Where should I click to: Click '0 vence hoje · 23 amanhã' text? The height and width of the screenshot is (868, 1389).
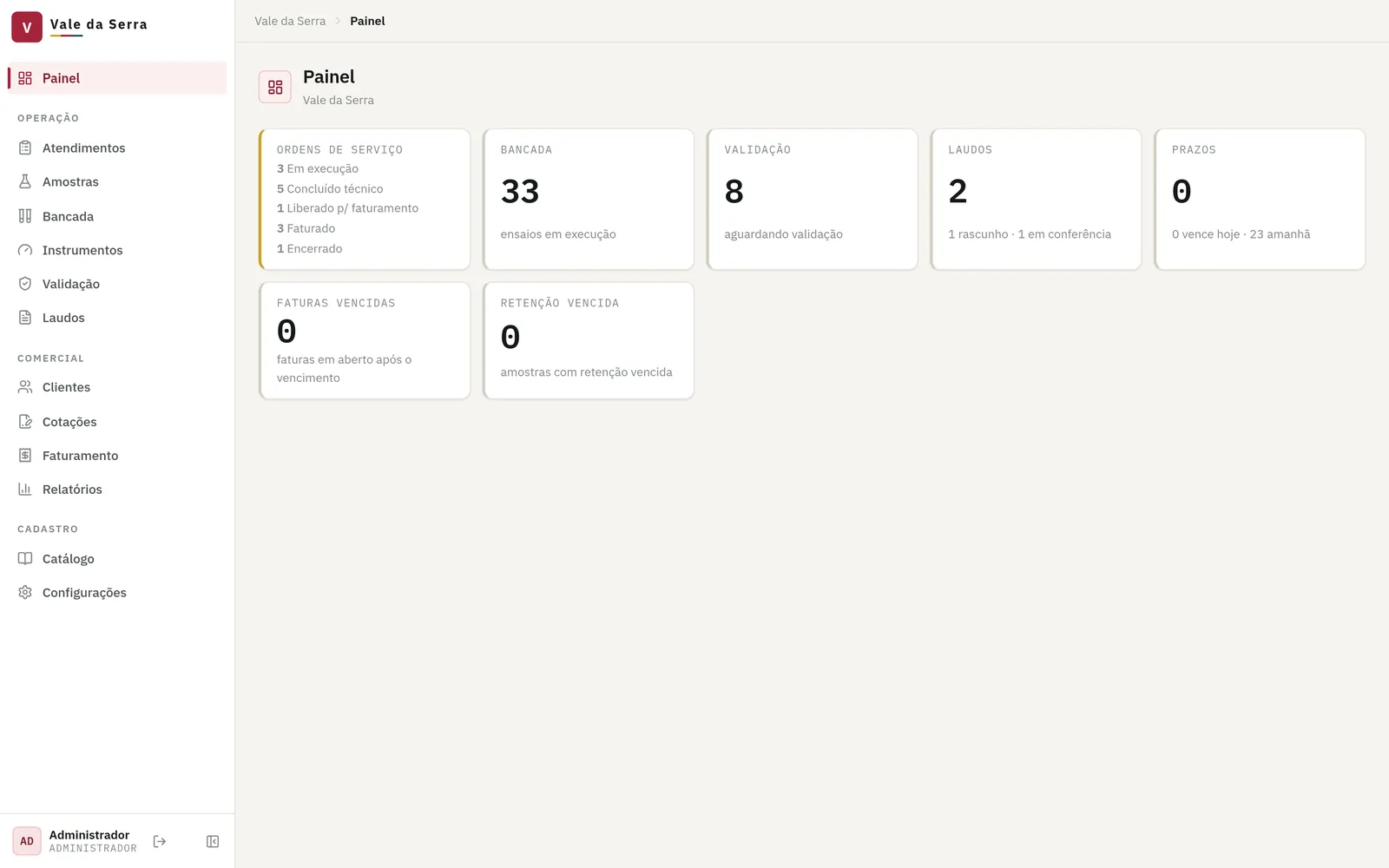[1241, 234]
